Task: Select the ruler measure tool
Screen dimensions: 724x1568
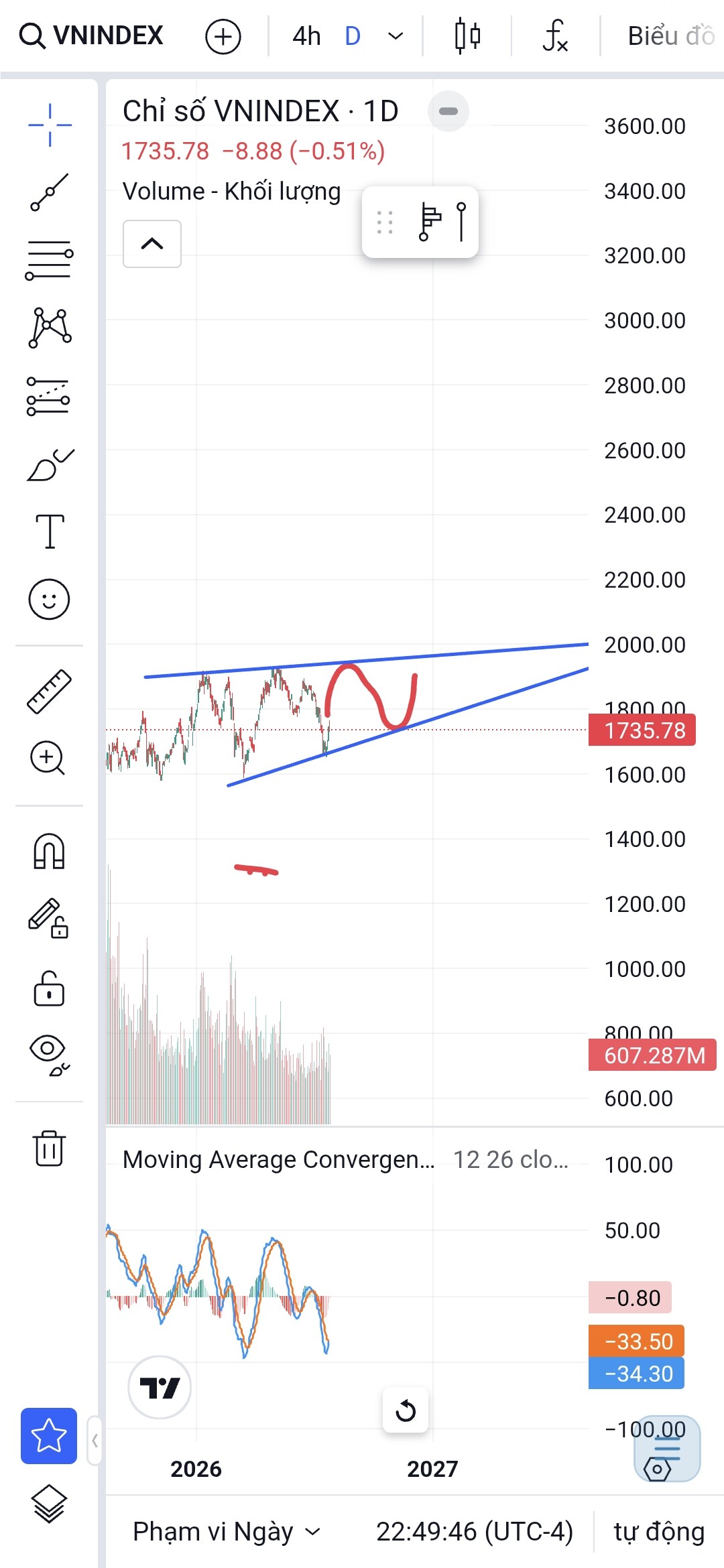Action: [x=49, y=691]
